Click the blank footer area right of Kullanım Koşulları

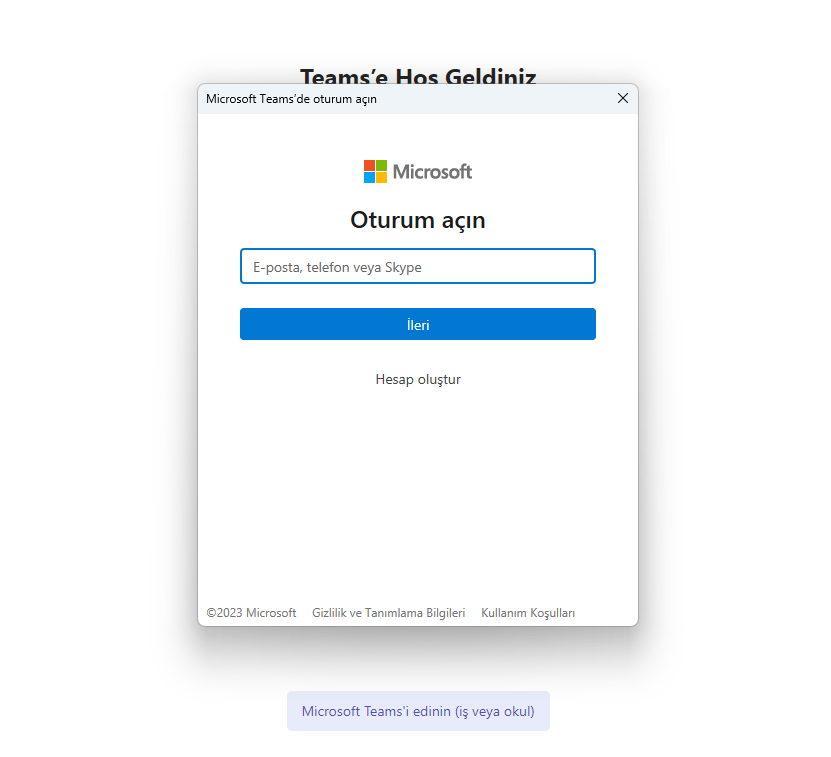click(x=605, y=613)
